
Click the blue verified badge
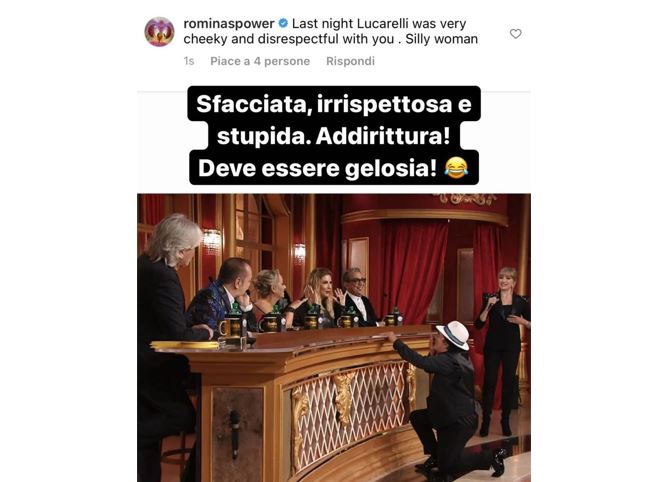(283, 23)
